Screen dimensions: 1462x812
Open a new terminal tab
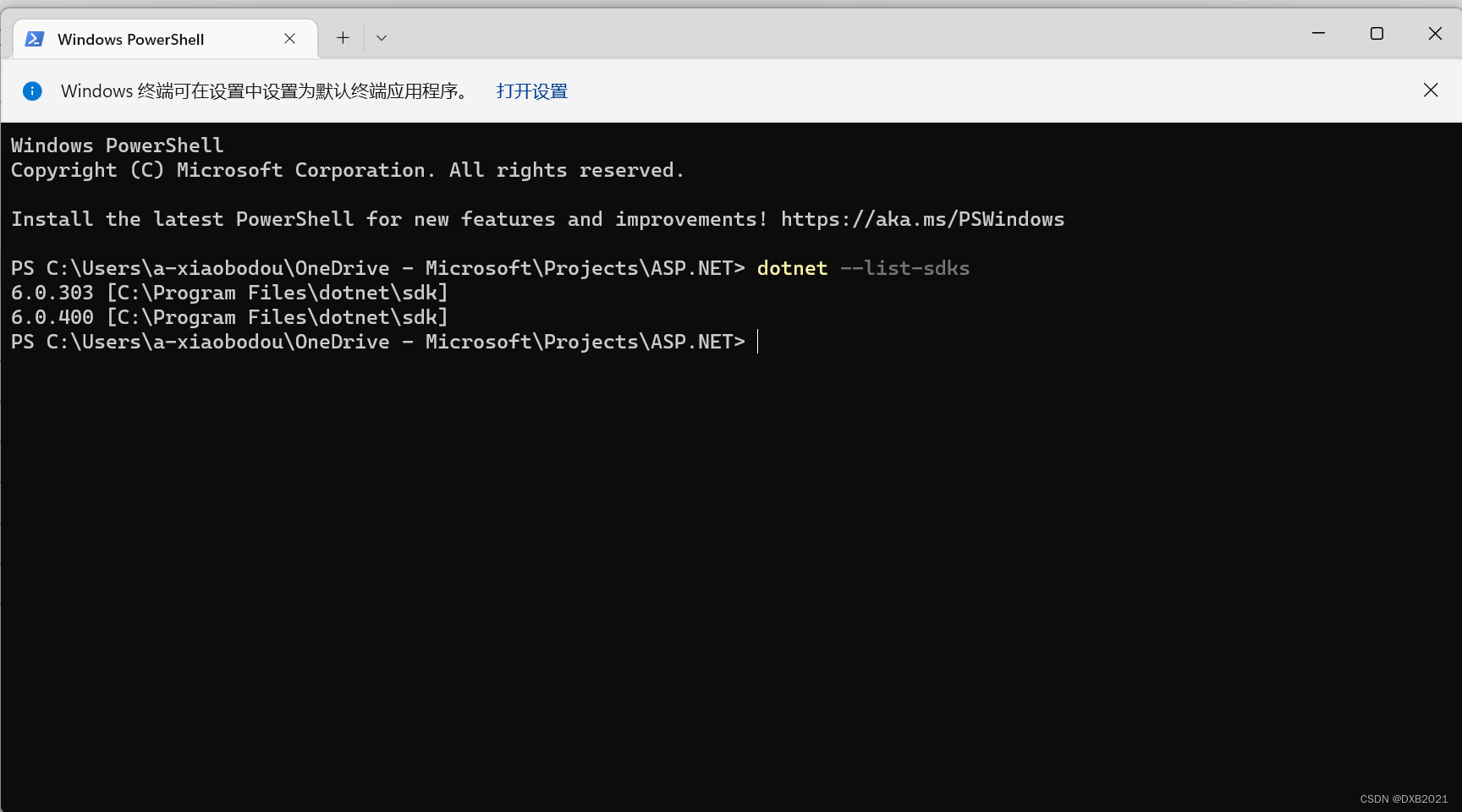click(343, 38)
